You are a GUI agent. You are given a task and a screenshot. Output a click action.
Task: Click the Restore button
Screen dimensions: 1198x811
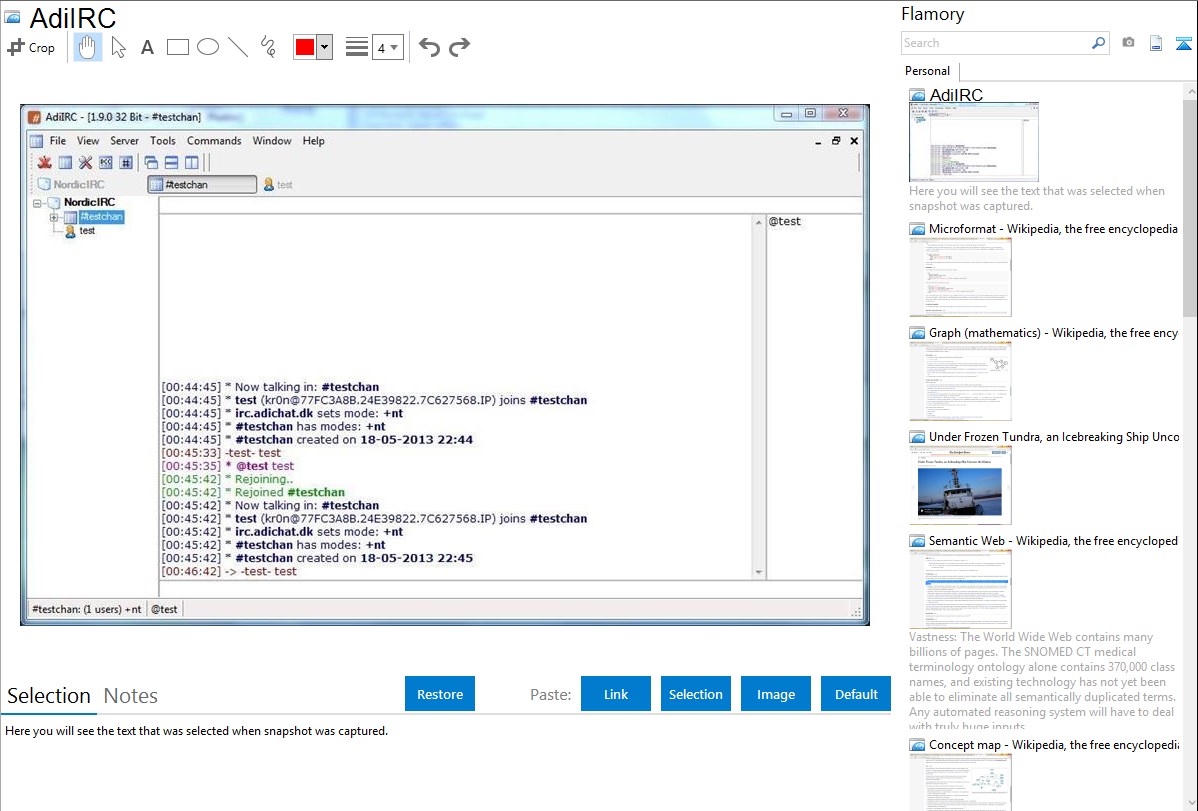tap(440, 694)
